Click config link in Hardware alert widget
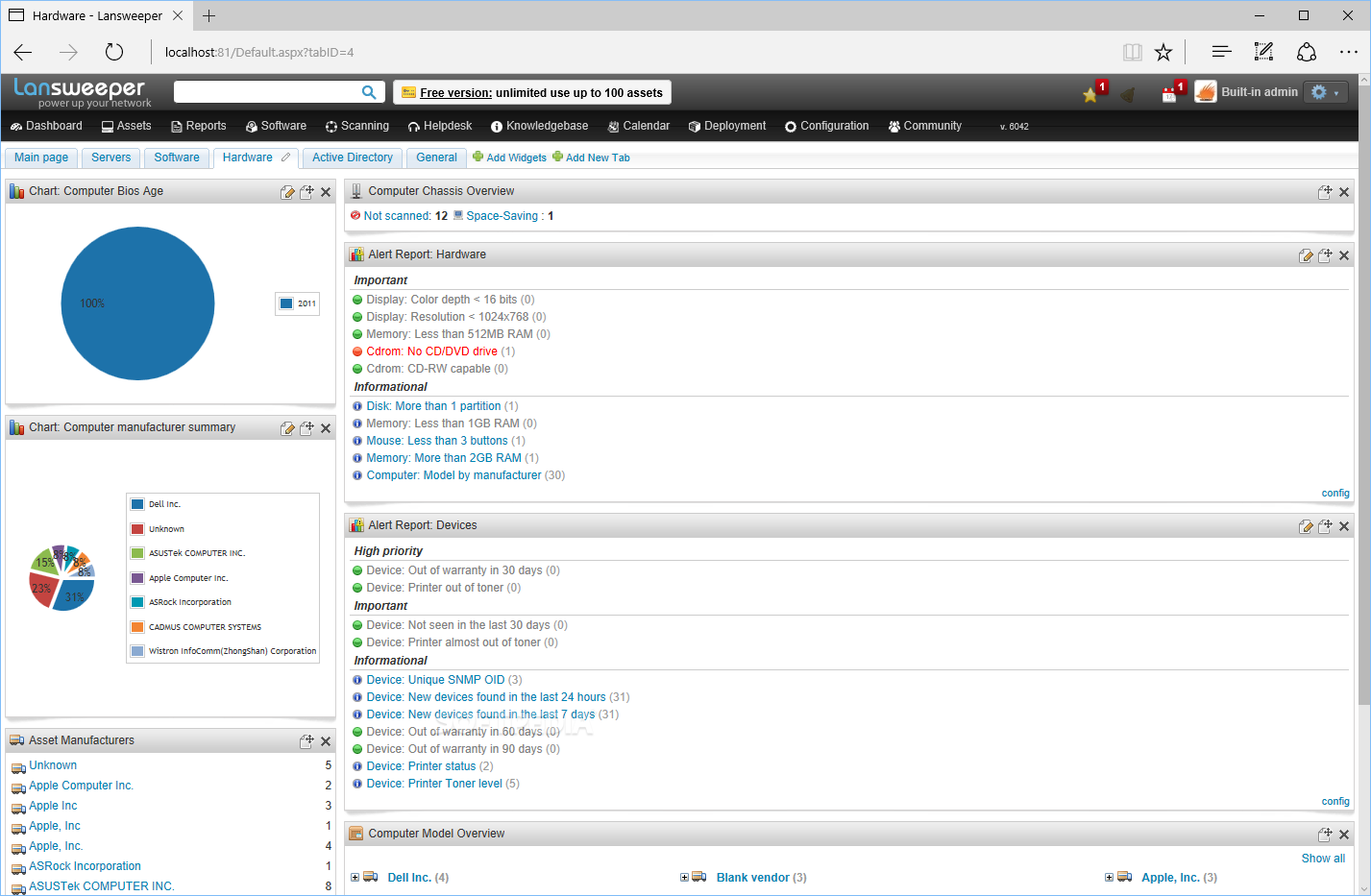Image resolution: width=1371 pixels, height=896 pixels. click(1335, 493)
